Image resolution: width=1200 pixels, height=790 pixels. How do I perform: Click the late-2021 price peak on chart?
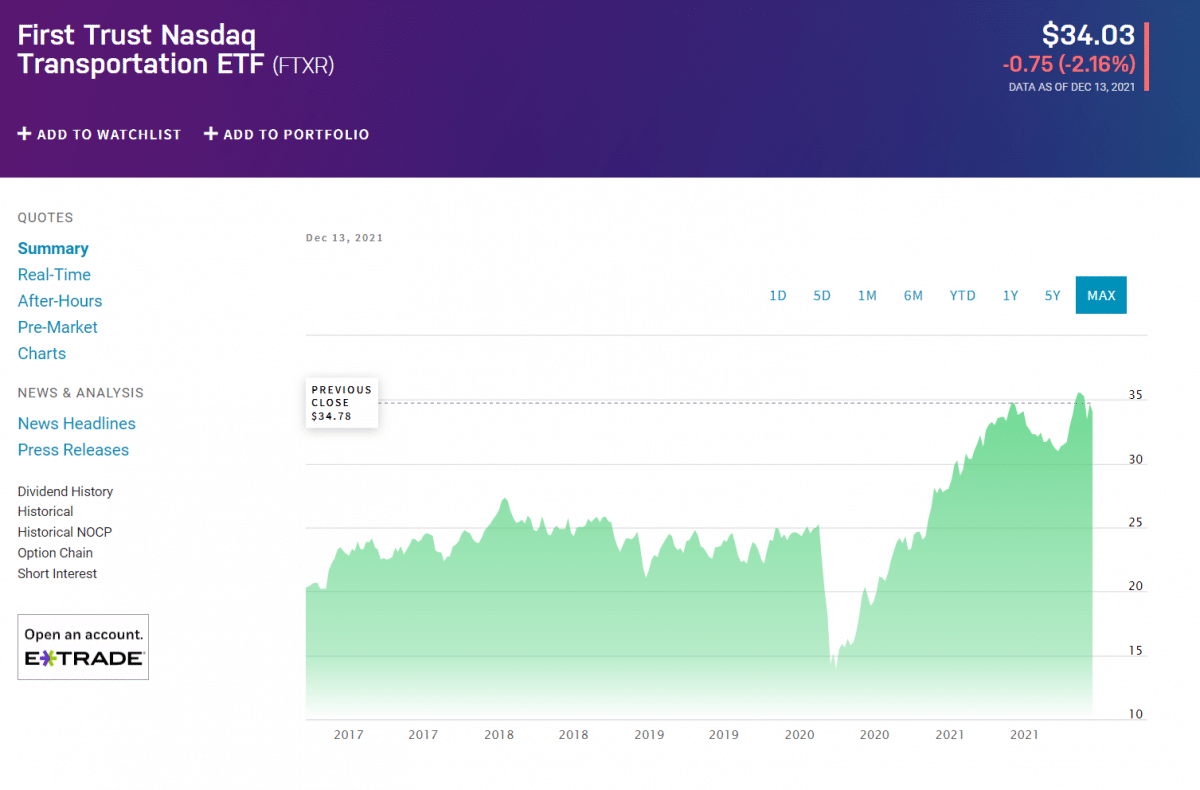(x=1079, y=394)
